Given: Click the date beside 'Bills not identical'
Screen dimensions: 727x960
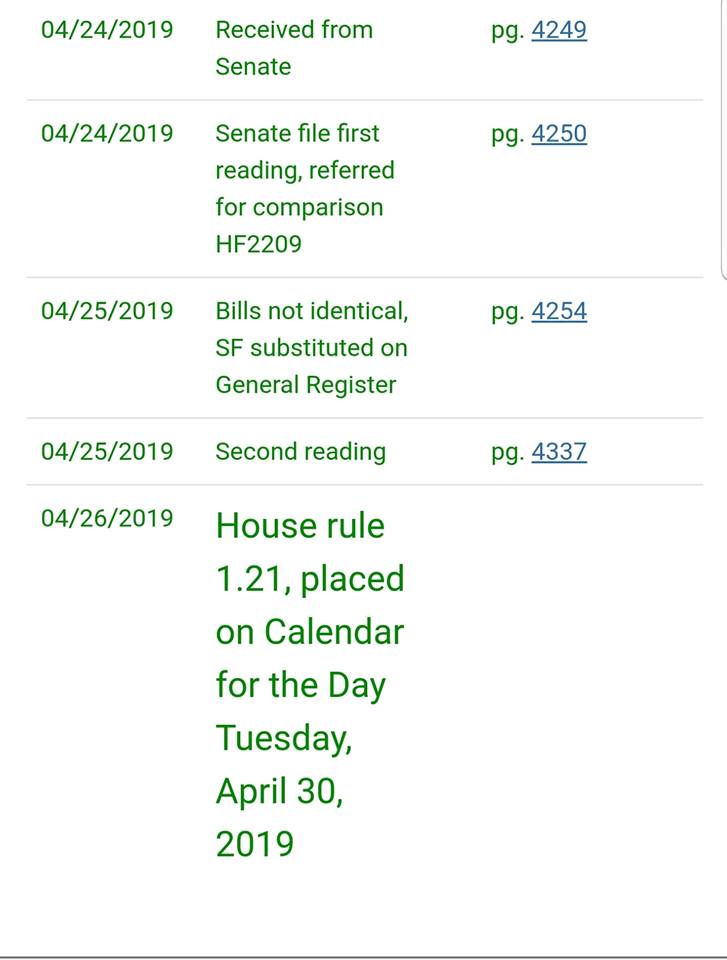Looking at the screenshot, I should point(107,311).
